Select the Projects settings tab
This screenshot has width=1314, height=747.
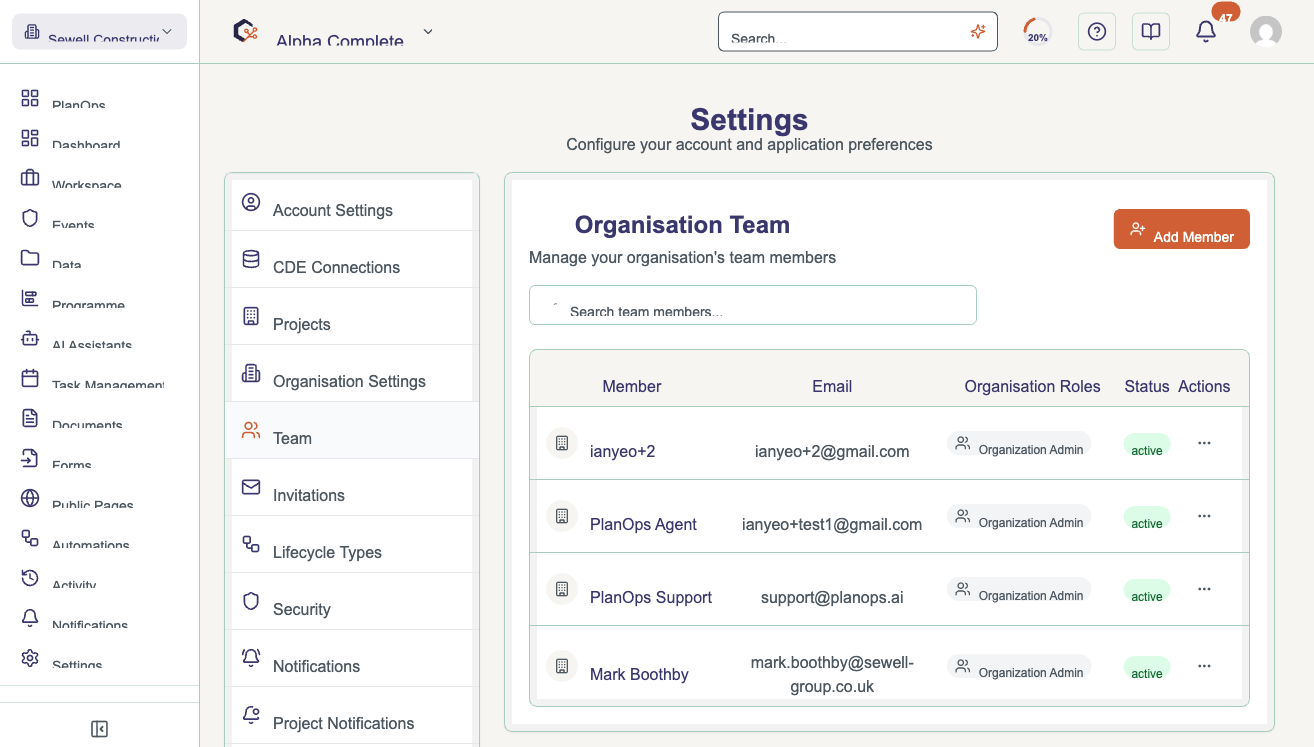352,317
